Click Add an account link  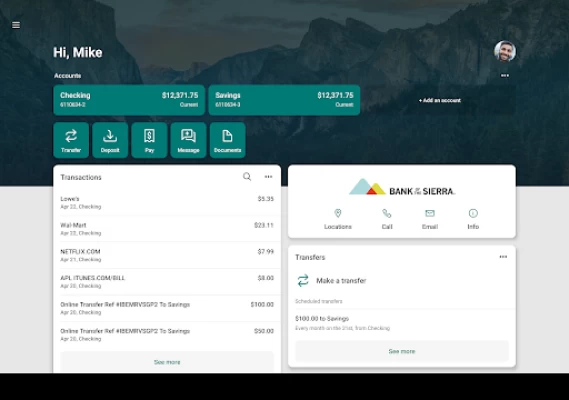tap(440, 100)
